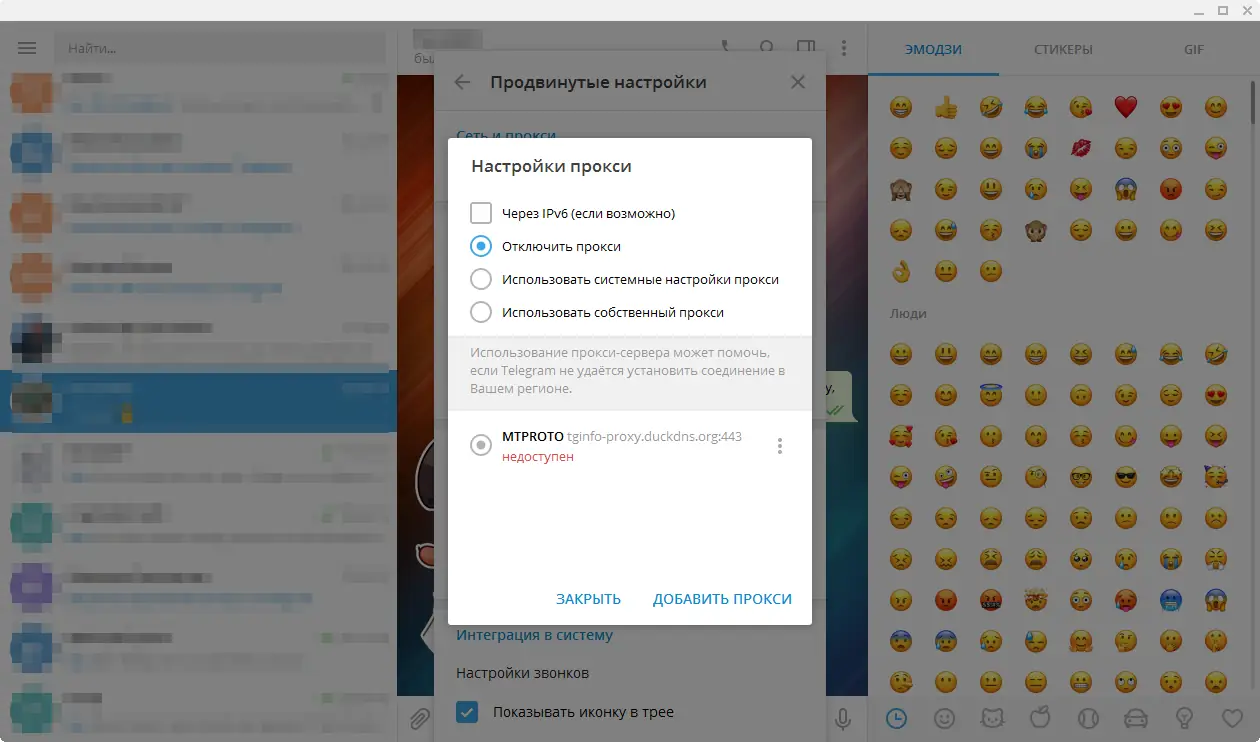Click the paperclip attach file icon

[419, 718]
